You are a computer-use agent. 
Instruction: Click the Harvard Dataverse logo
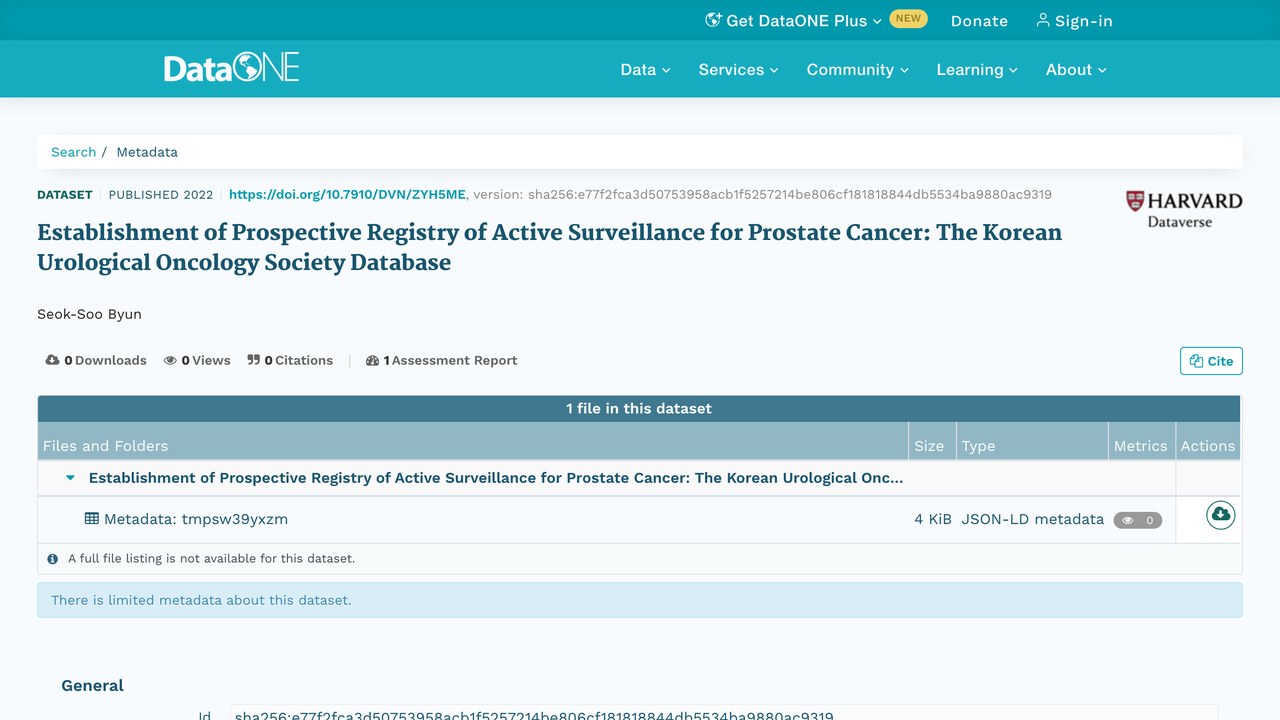coord(1184,209)
